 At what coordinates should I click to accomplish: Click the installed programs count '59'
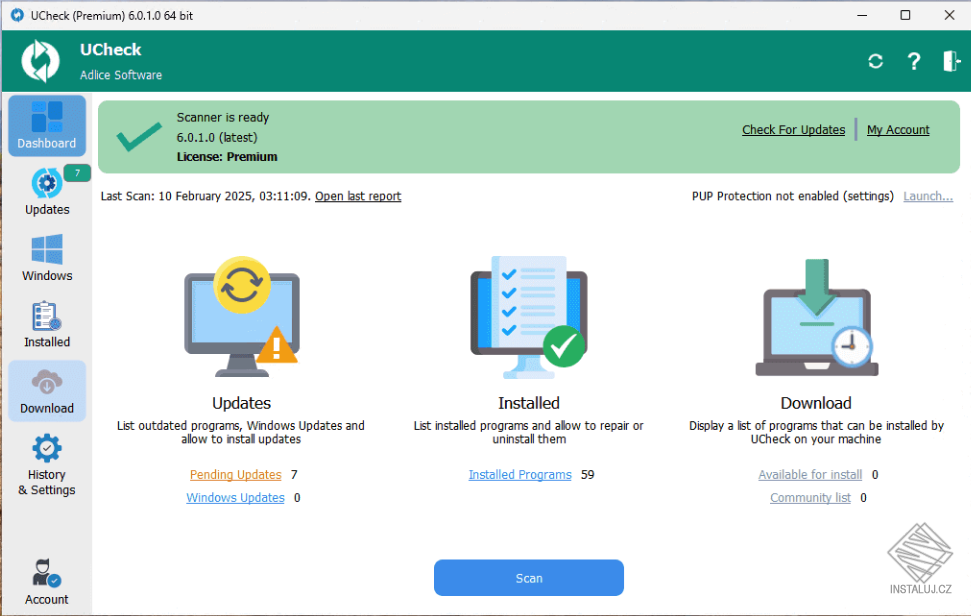(x=588, y=474)
